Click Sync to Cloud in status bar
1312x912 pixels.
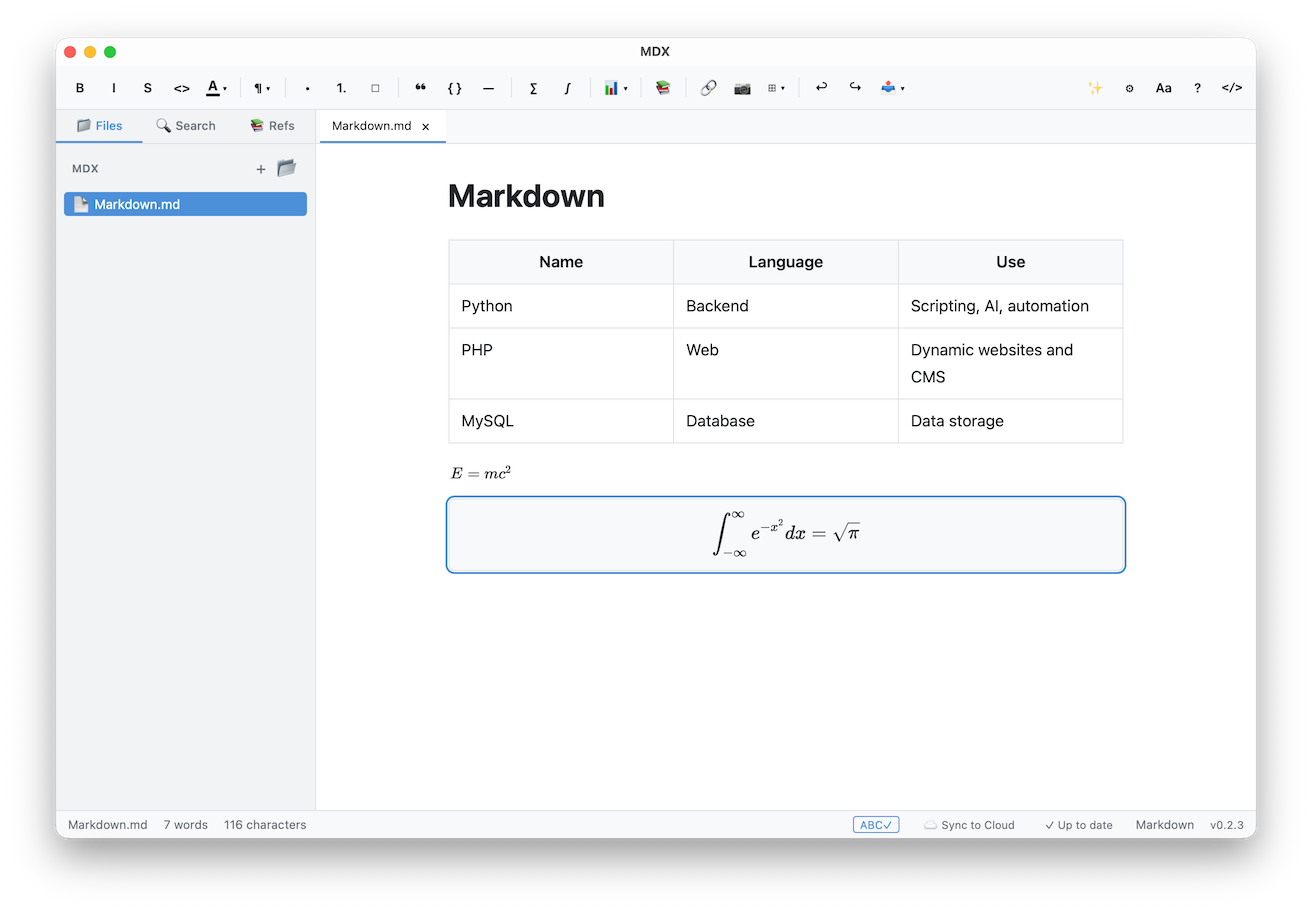(969, 825)
